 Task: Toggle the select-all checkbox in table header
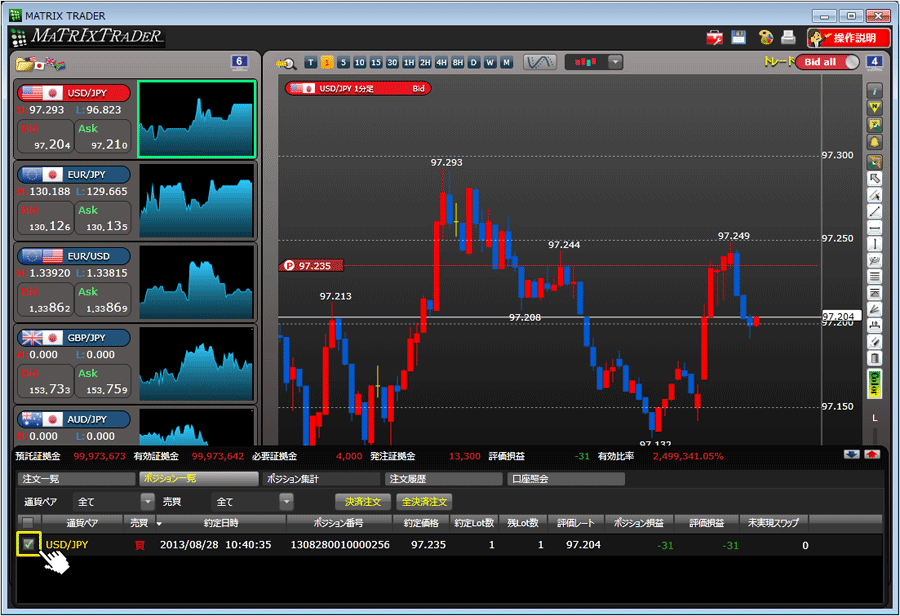28,522
